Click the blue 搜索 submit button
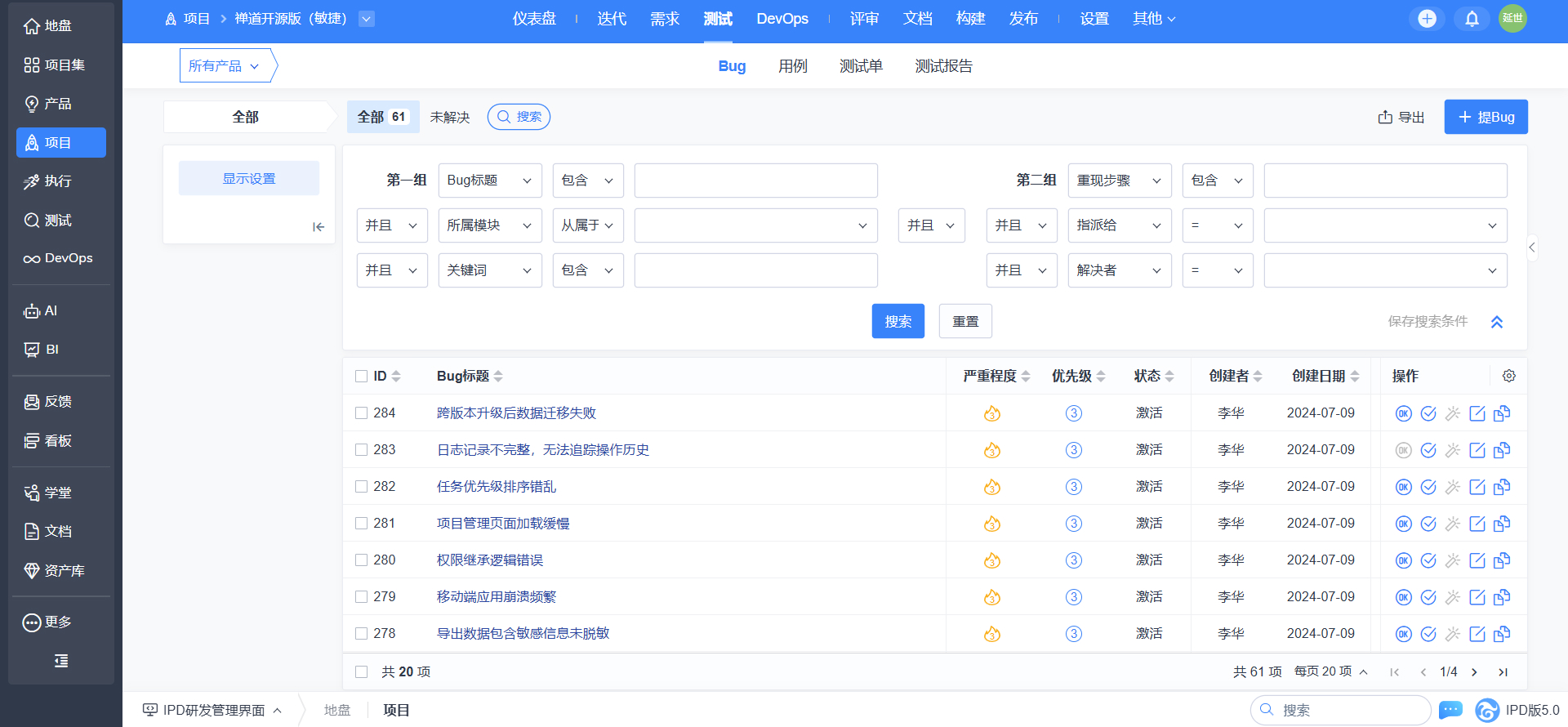The width and height of the screenshot is (1568, 727). [898, 321]
